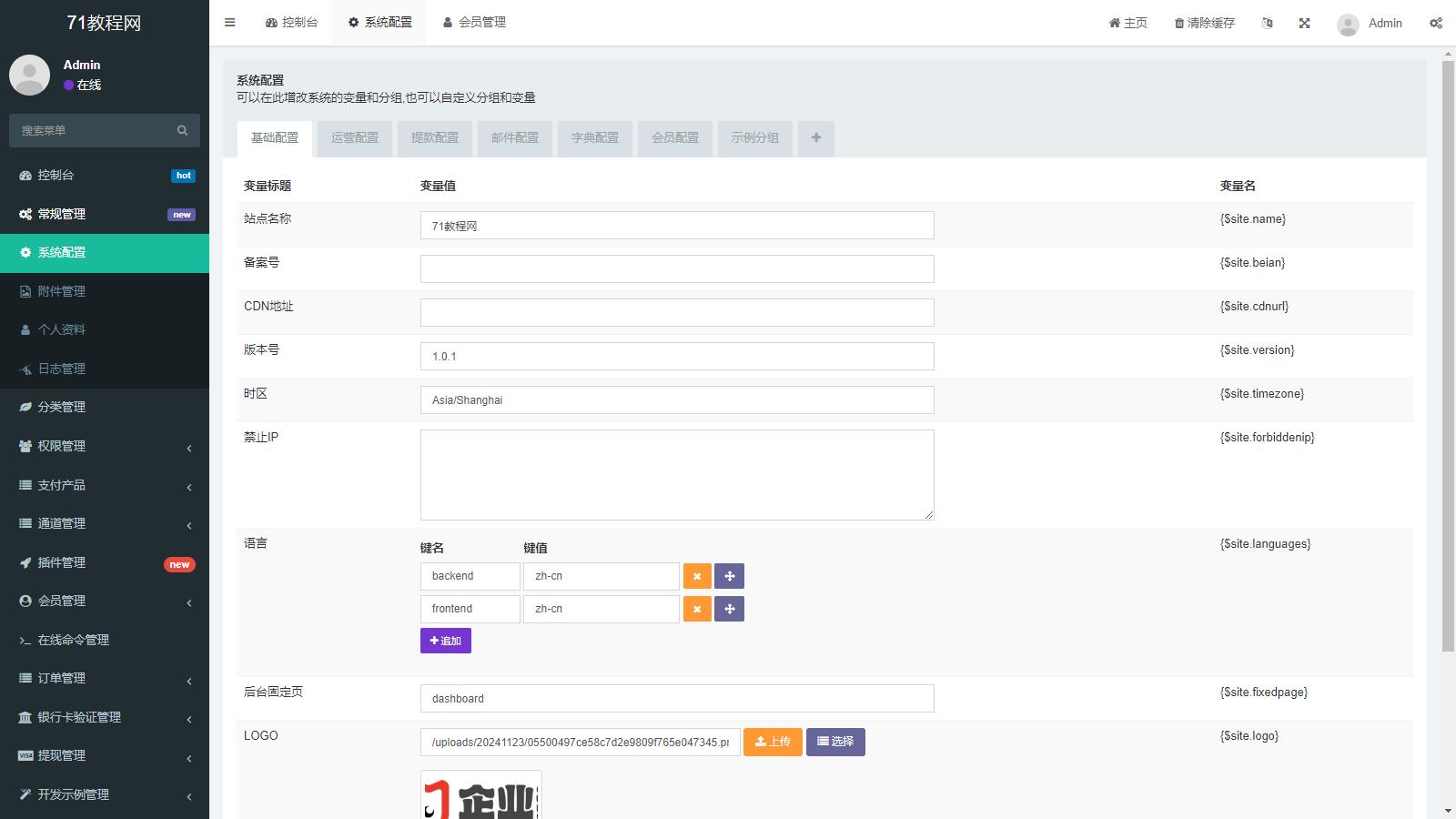Expand the 支付产品 sidebar menu
Screen dimensions: 1456x819
click(x=105, y=485)
